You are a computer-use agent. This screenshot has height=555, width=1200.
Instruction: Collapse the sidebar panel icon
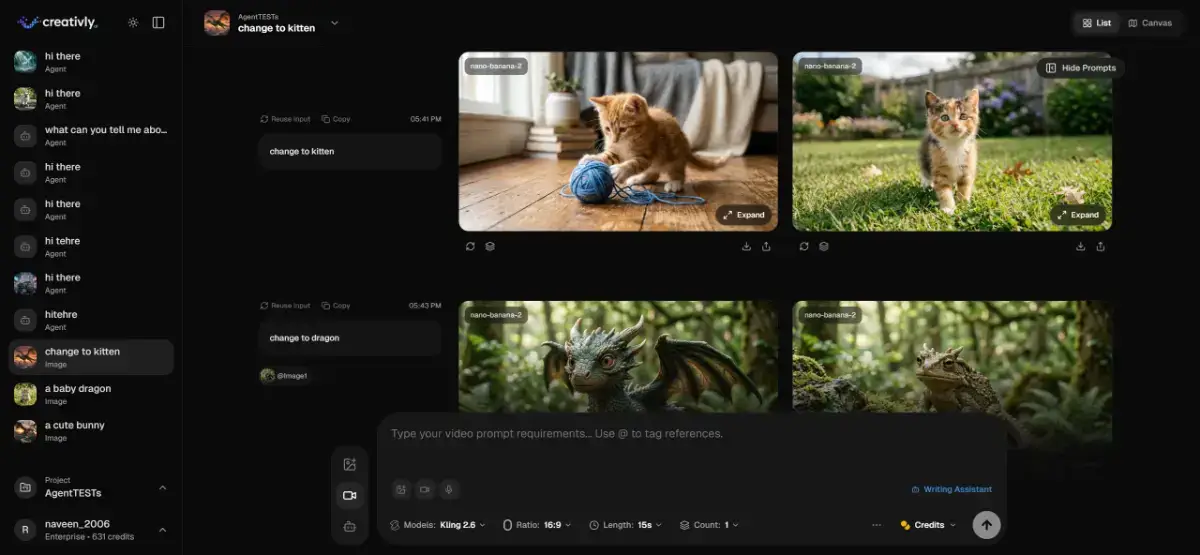click(x=158, y=22)
